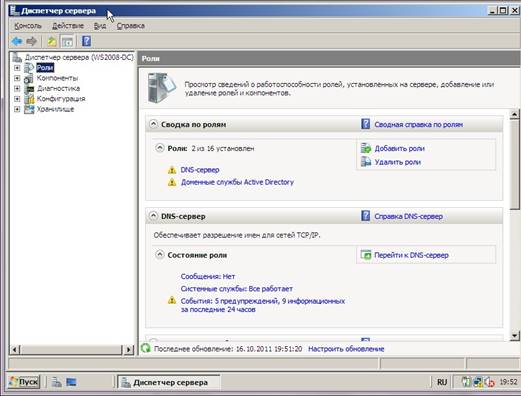Viewport: 521px width, 396px height.
Task: Open the Консоль menu
Action: click(28, 26)
